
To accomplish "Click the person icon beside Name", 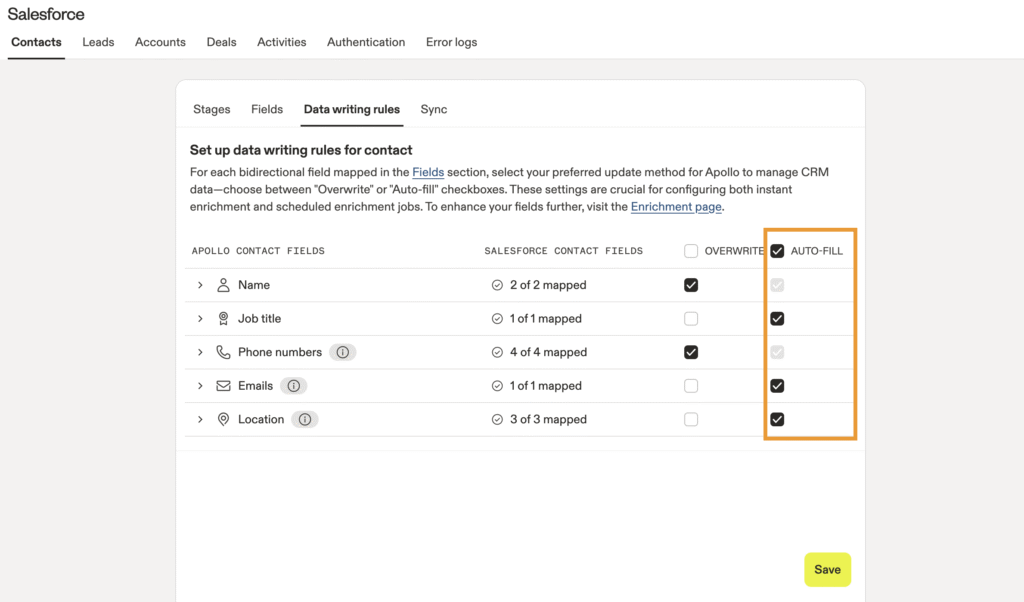I will (x=223, y=285).
